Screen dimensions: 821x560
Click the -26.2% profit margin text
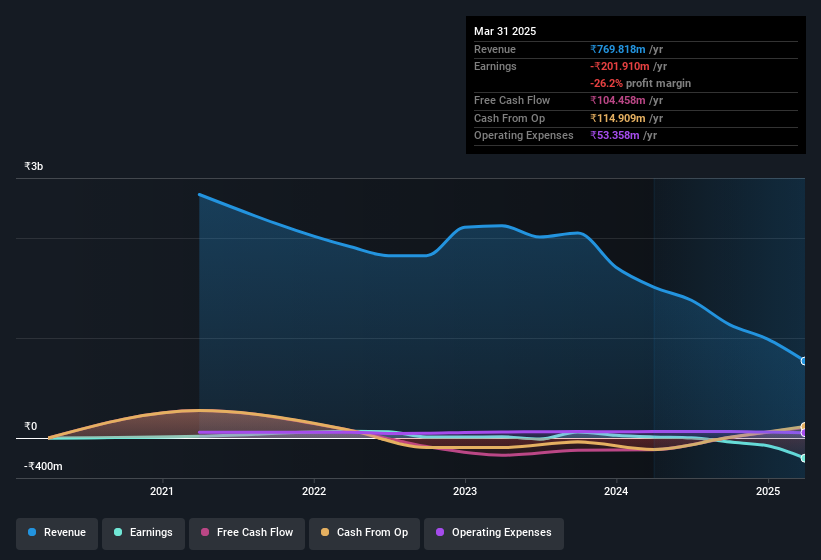(640, 83)
